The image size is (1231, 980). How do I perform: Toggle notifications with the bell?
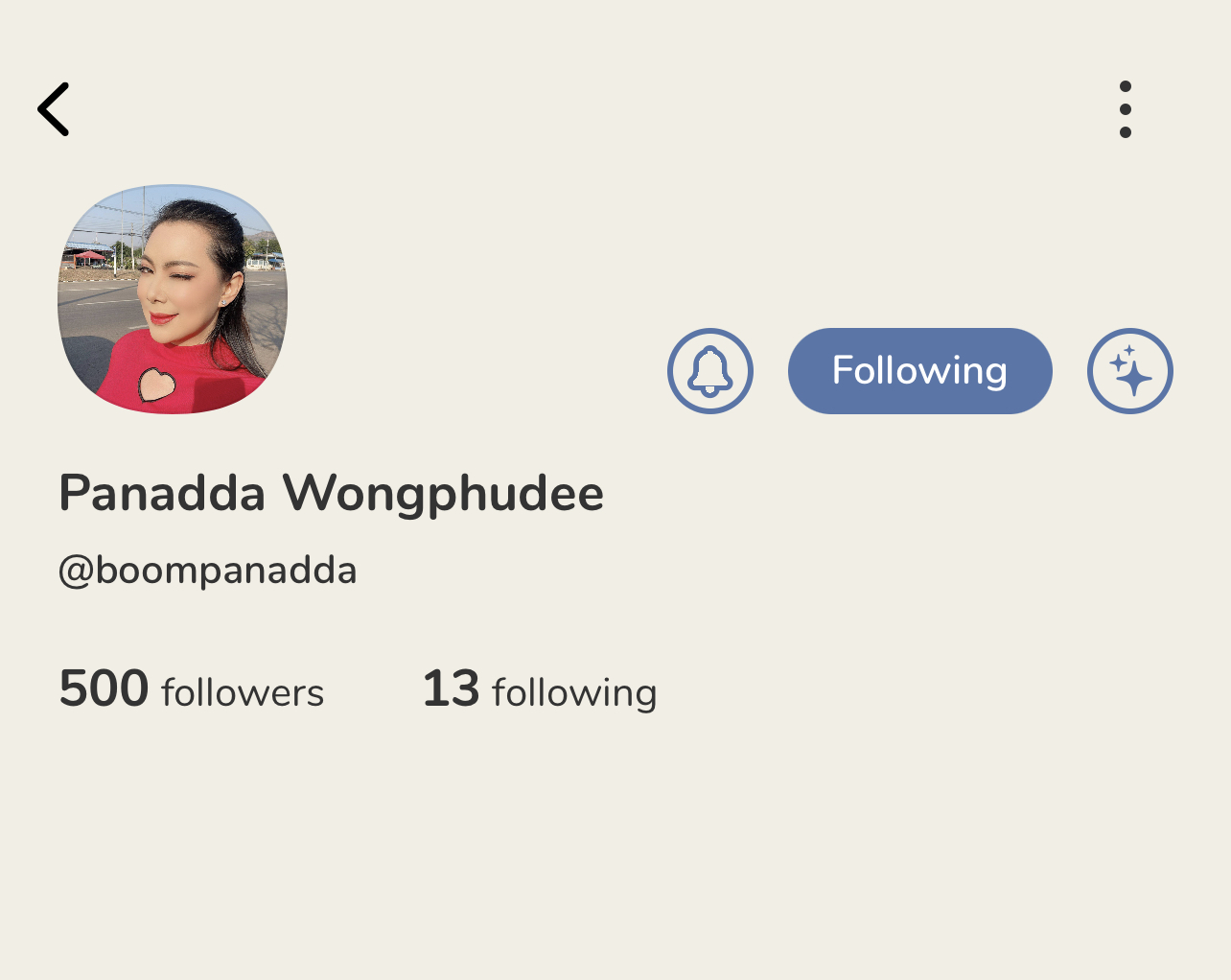[x=710, y=371]
